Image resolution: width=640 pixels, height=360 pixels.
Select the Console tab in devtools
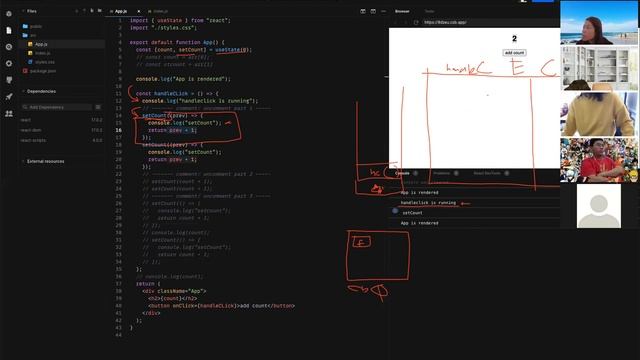pyautogui.click(x=402, y=173)
